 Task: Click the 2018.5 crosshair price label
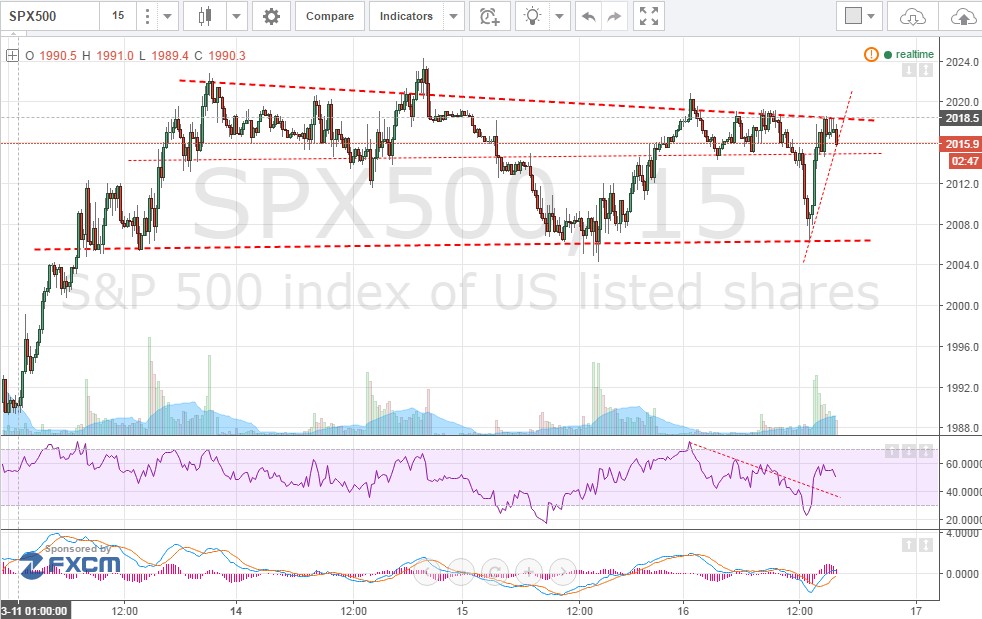click(x=961, y=118)
